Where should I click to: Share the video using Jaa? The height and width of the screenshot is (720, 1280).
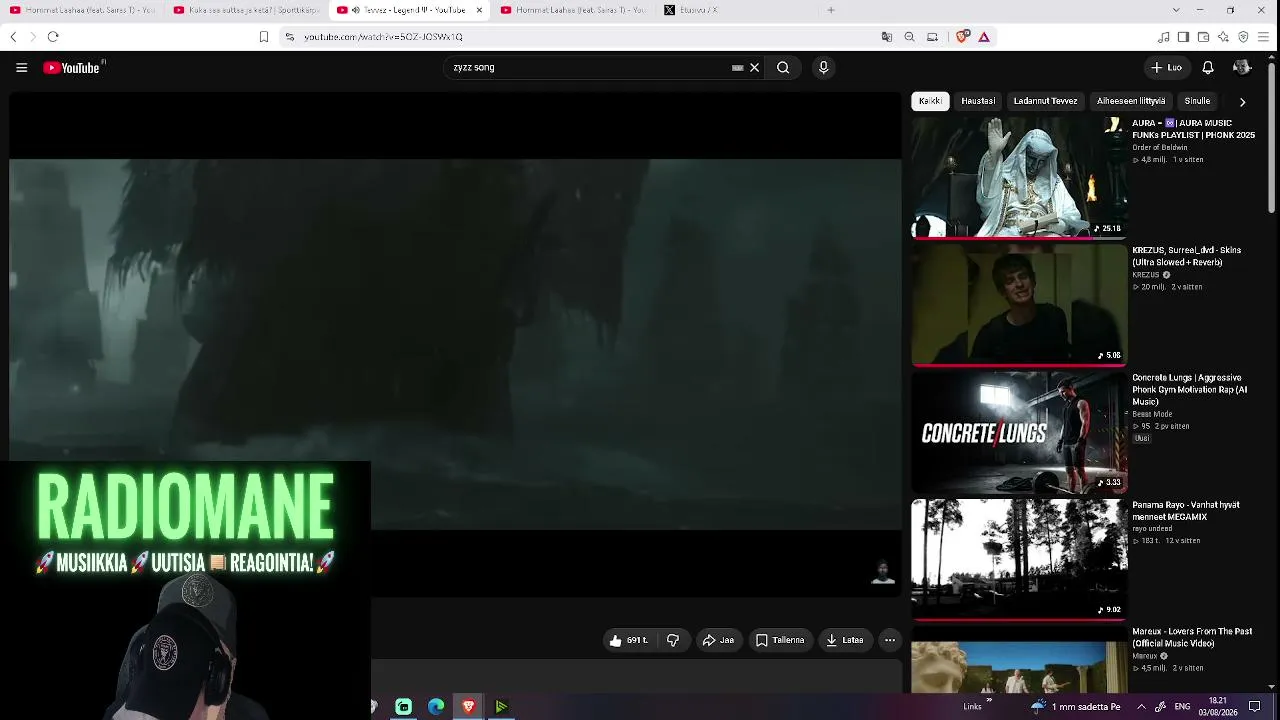(x=718, y=640)
